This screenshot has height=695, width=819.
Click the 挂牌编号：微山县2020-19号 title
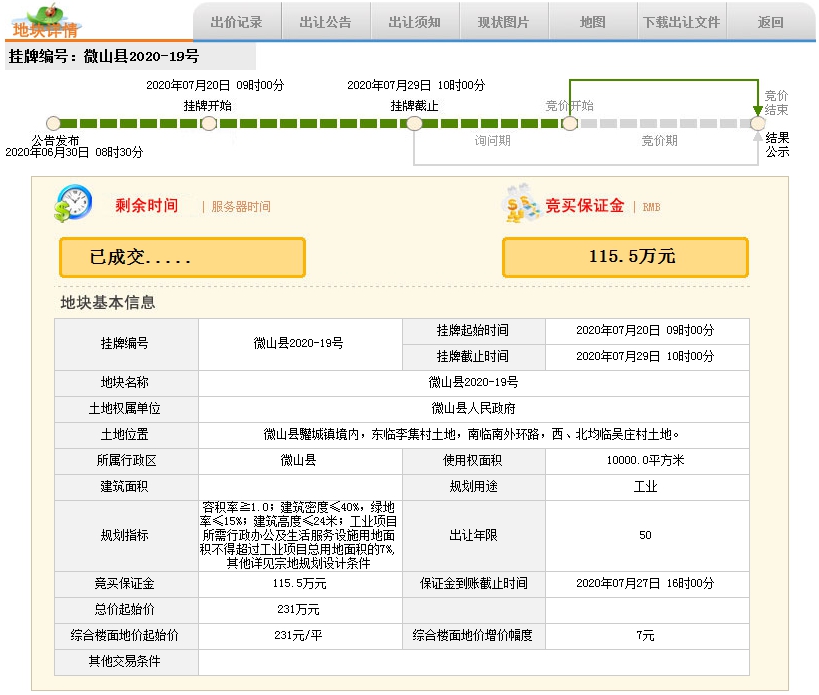pyautogui.click(x=104, y=56)
